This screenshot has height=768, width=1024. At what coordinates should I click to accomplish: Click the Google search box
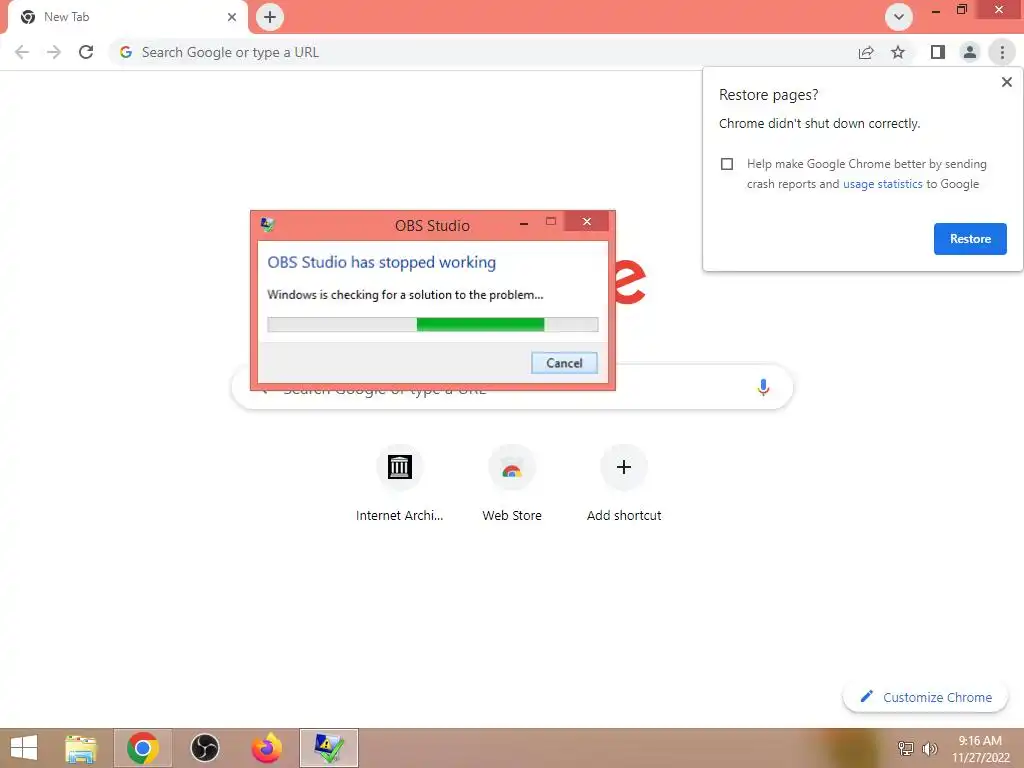click(512, 387)
